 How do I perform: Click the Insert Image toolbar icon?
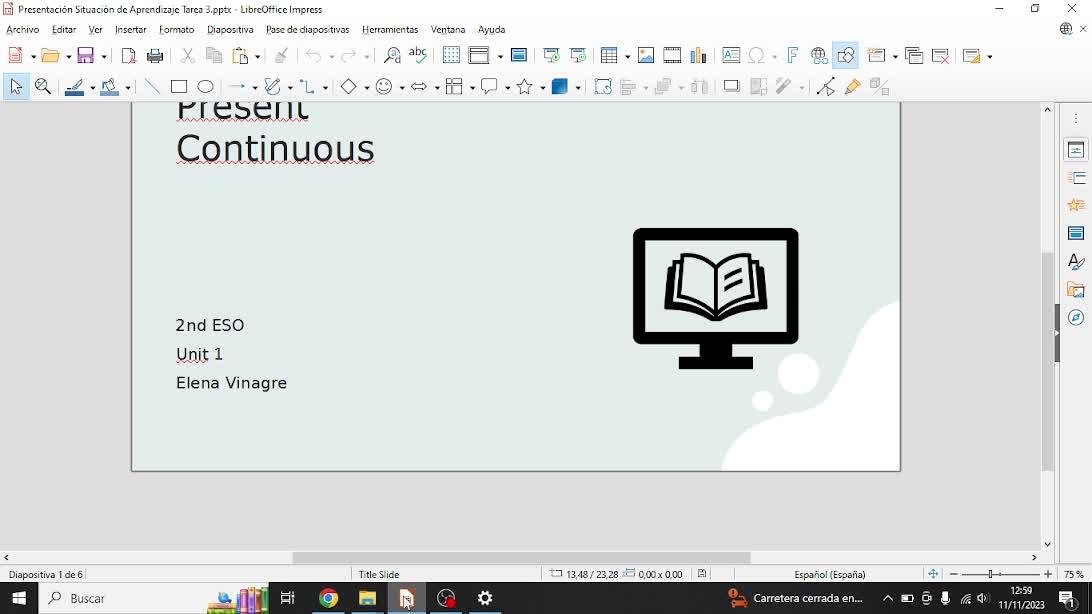[x=646, y=56]
